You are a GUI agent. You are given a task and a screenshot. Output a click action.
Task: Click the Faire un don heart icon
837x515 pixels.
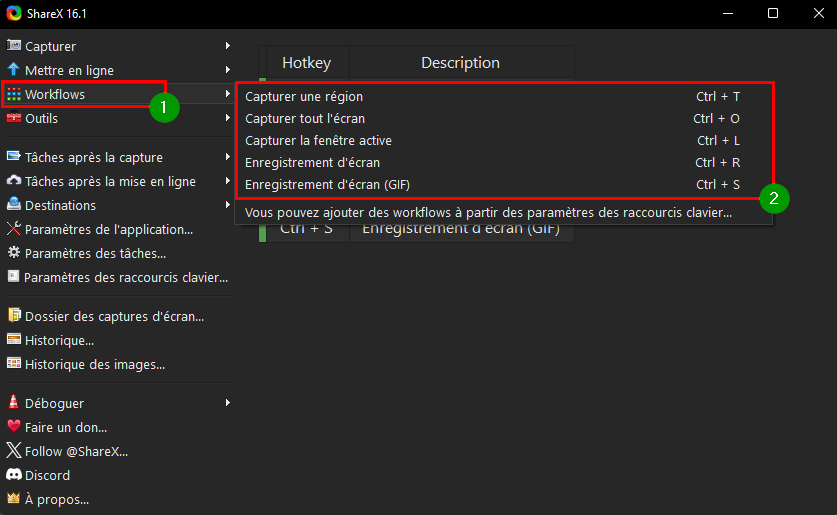tap(13, 426)
